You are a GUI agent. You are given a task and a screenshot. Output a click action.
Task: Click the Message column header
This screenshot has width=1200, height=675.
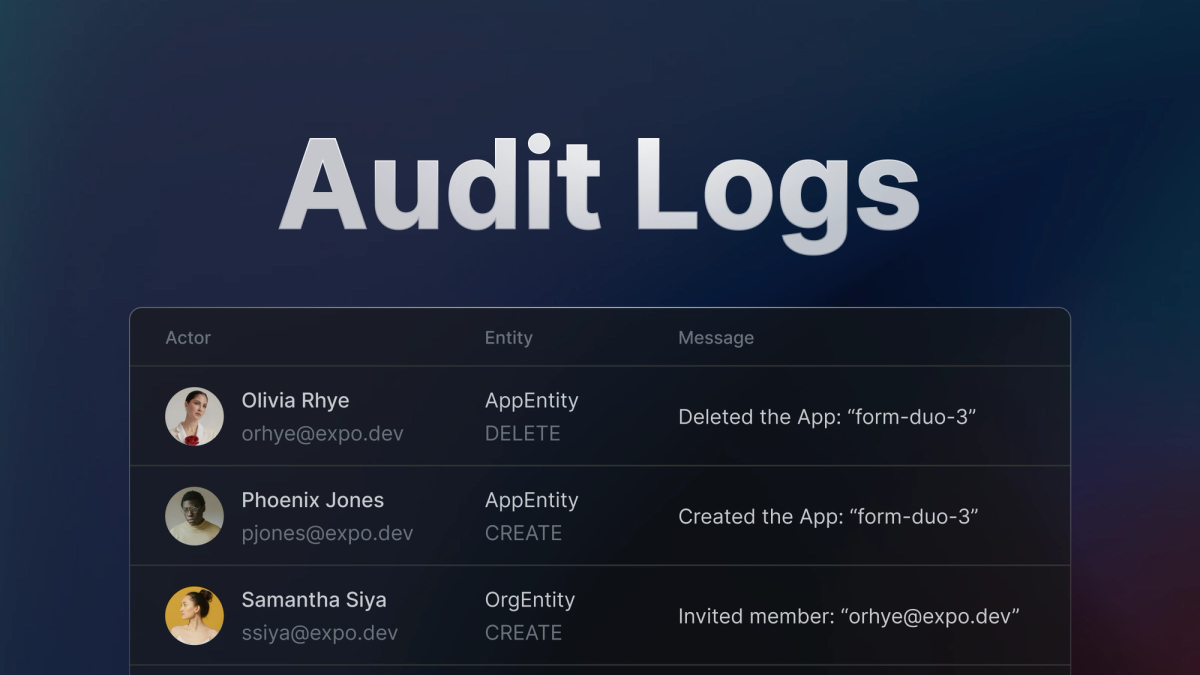(716, 338)
